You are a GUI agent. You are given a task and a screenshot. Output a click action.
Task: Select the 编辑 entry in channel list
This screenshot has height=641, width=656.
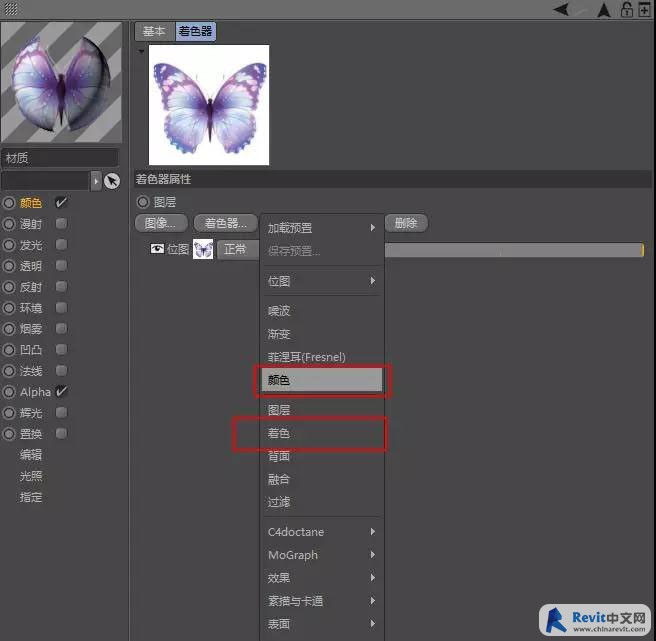click(x=31, y=455)
